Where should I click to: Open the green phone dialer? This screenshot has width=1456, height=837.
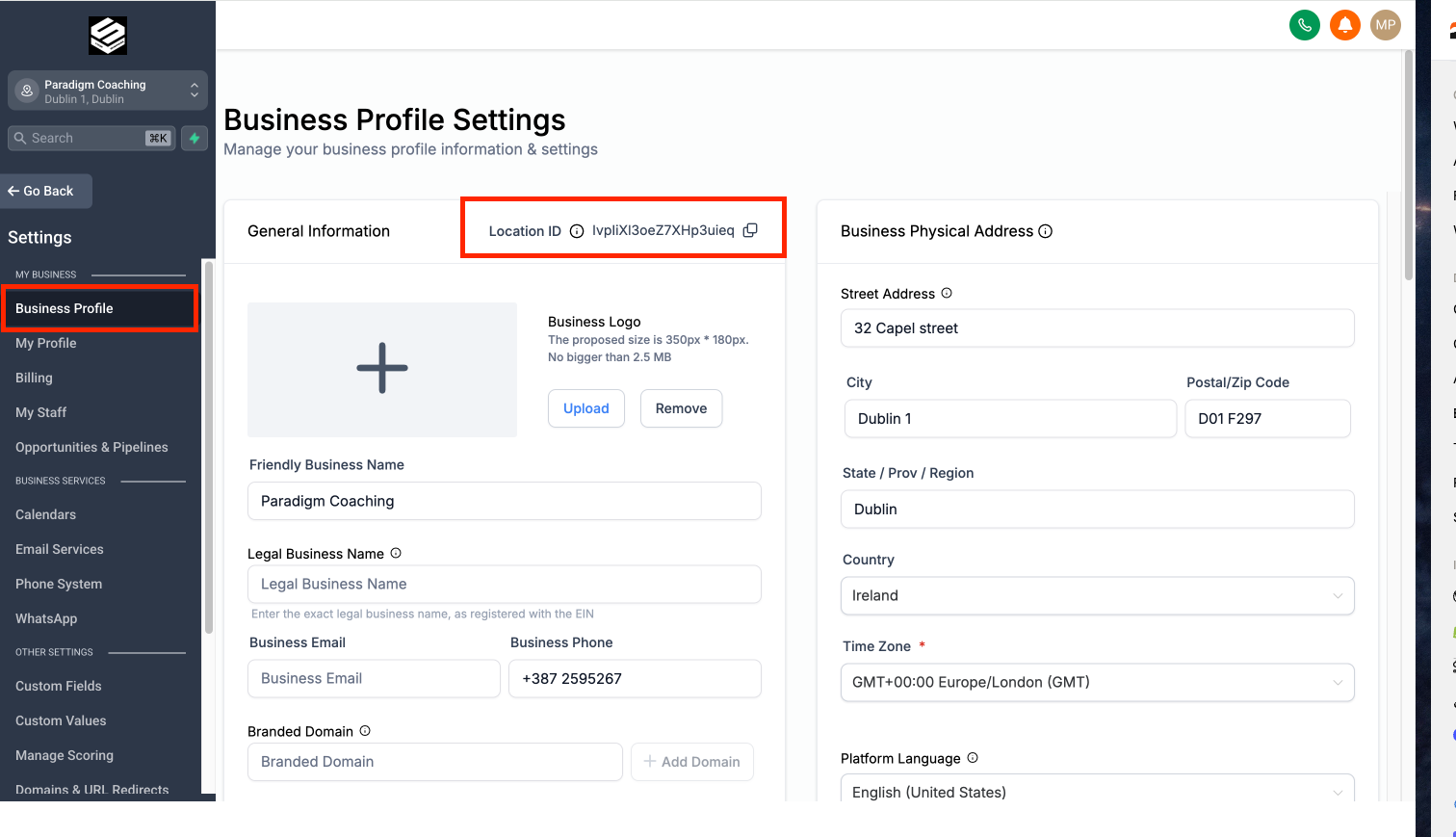tap(1305, 25)
